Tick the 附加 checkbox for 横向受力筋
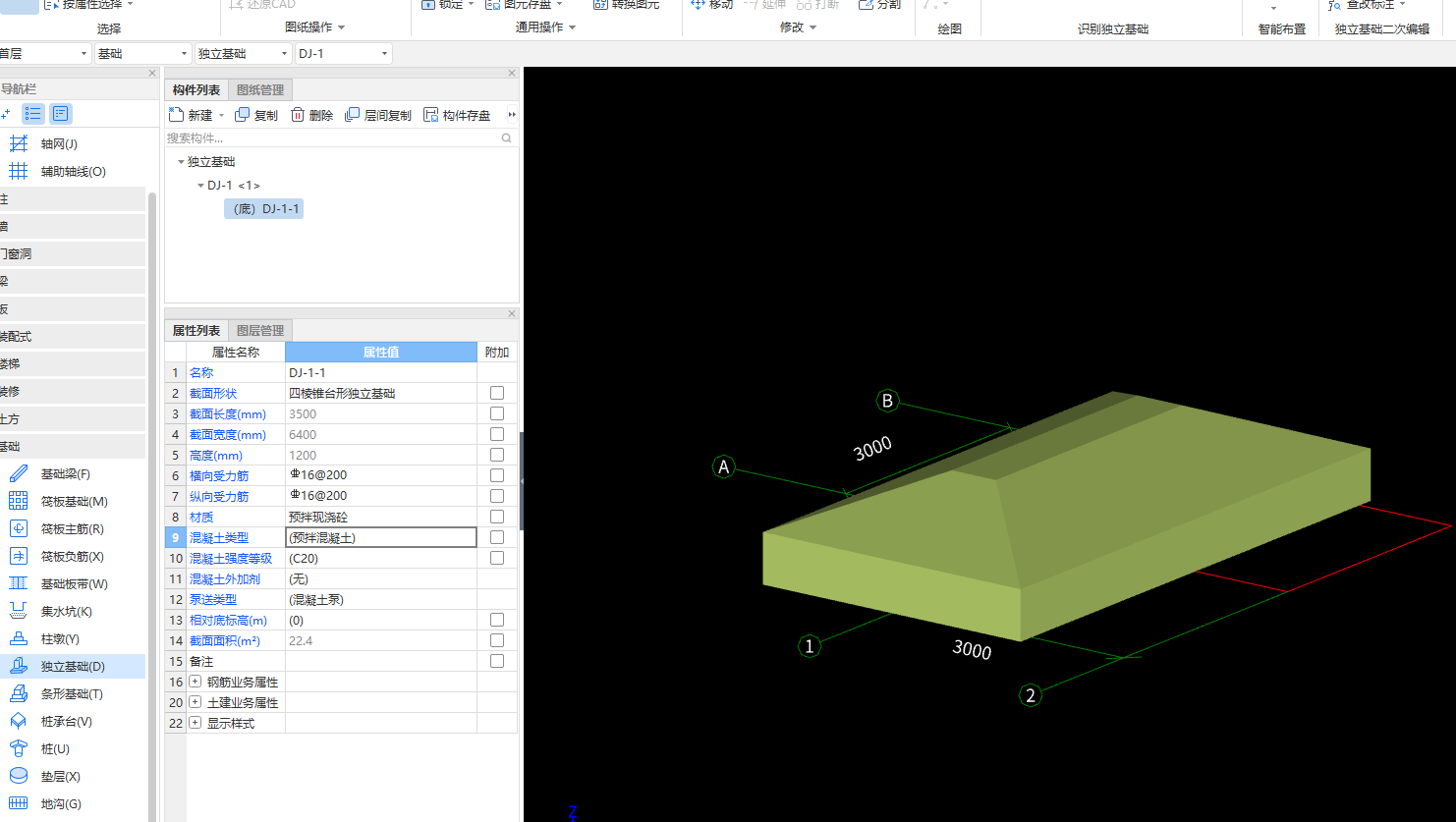 coord(497,475)
